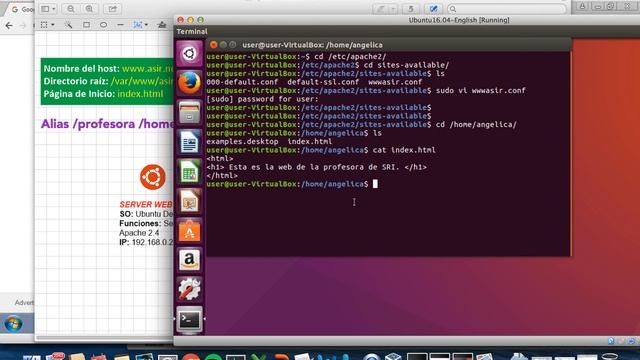Open the Share button in Preview
The width and height of the screenshot is (640, 360).
click(112, 9)
